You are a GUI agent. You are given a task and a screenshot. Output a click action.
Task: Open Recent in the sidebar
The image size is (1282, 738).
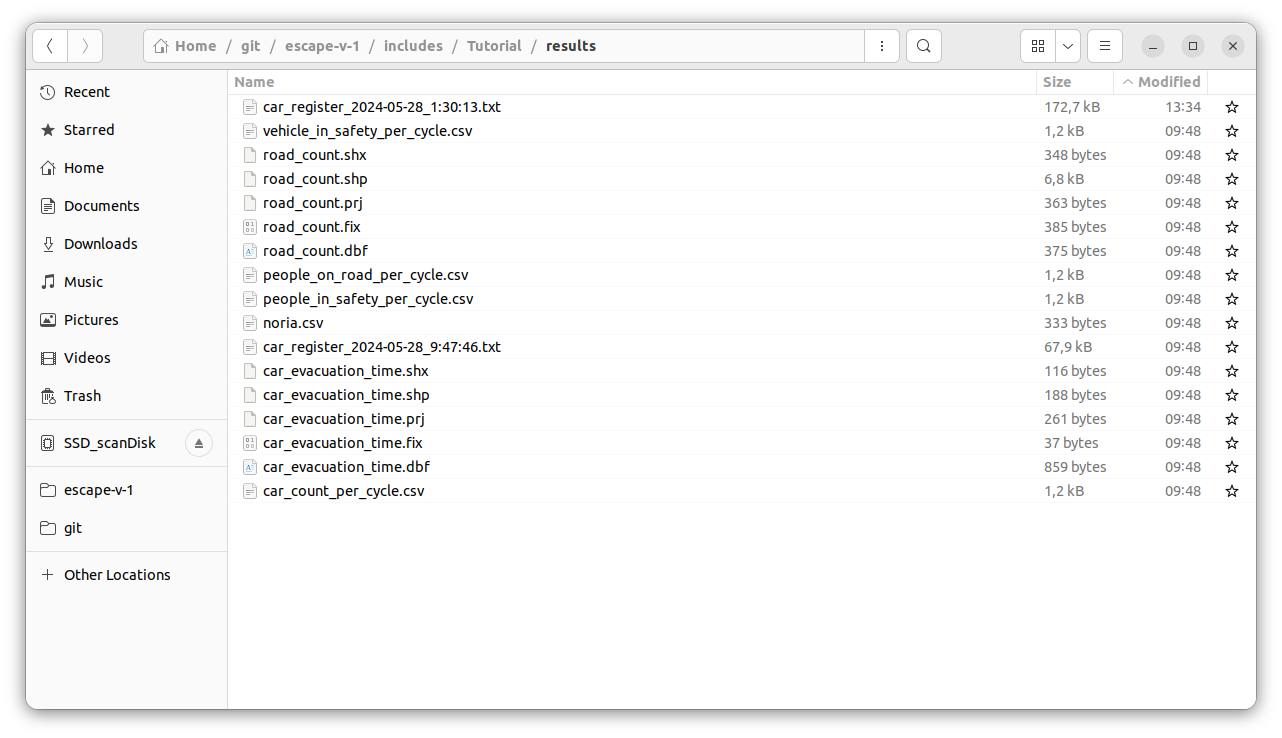click(86, 92)
